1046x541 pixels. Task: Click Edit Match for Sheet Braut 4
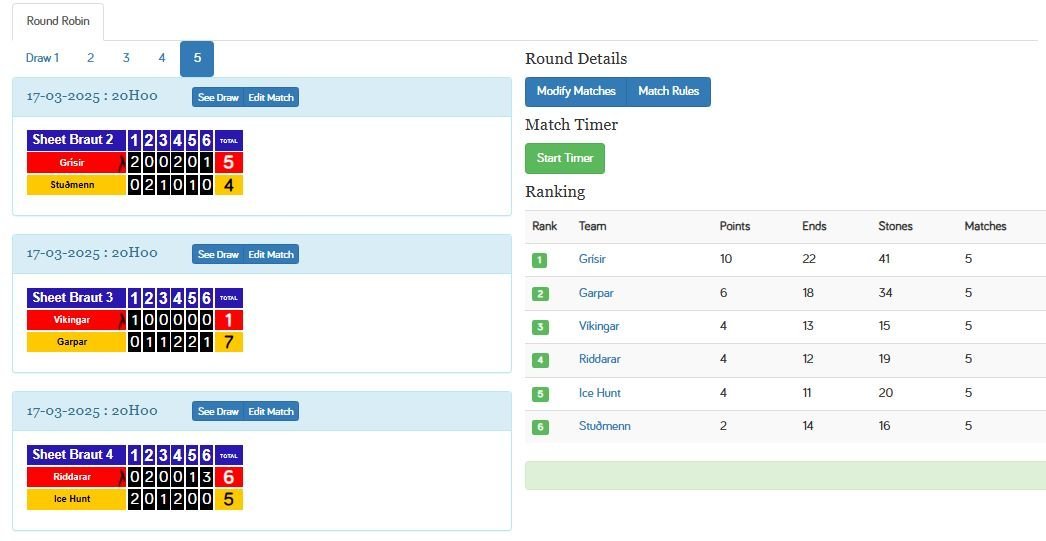pyautogui.click(x=271, y=412)
